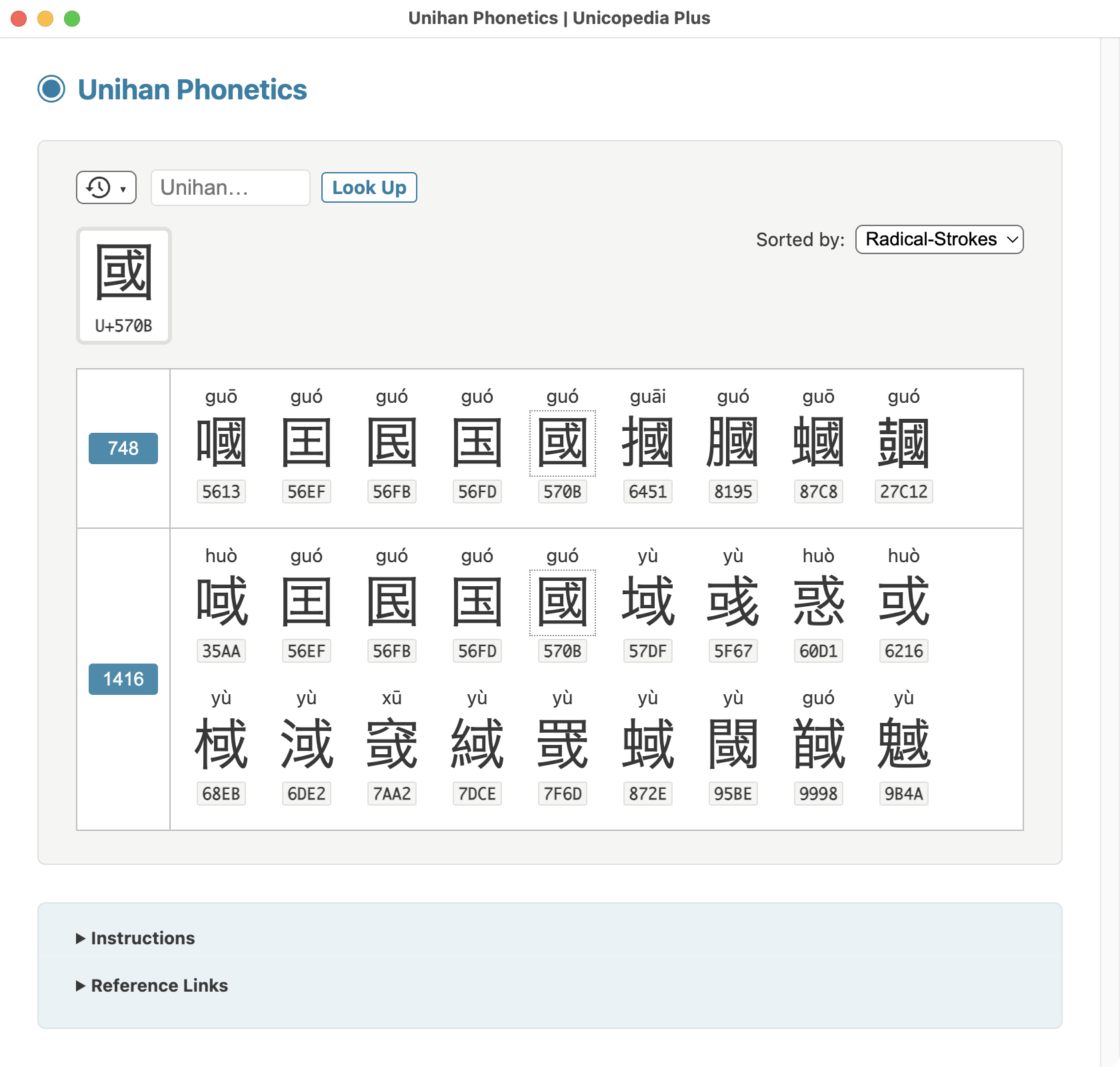Viewport: 1120px width, 1067px height.
Task: Click the 27C12 code point label
Action: [x=904, y=491]
